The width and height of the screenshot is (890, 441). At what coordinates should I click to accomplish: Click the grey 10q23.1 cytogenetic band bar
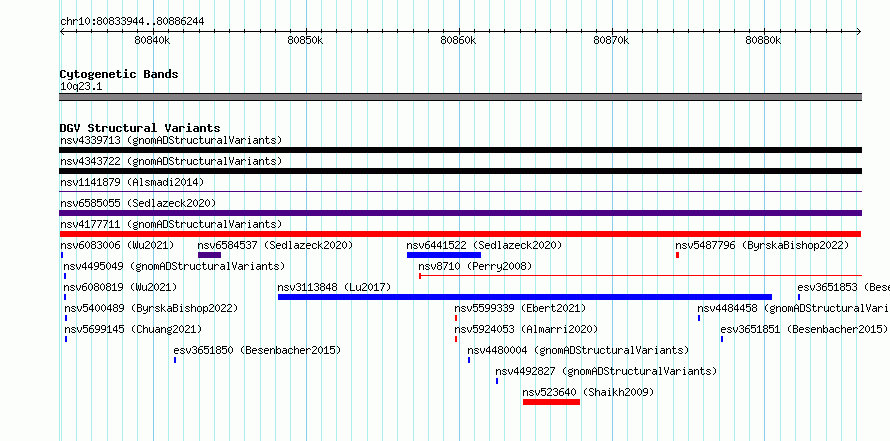[x=461, y=97]
